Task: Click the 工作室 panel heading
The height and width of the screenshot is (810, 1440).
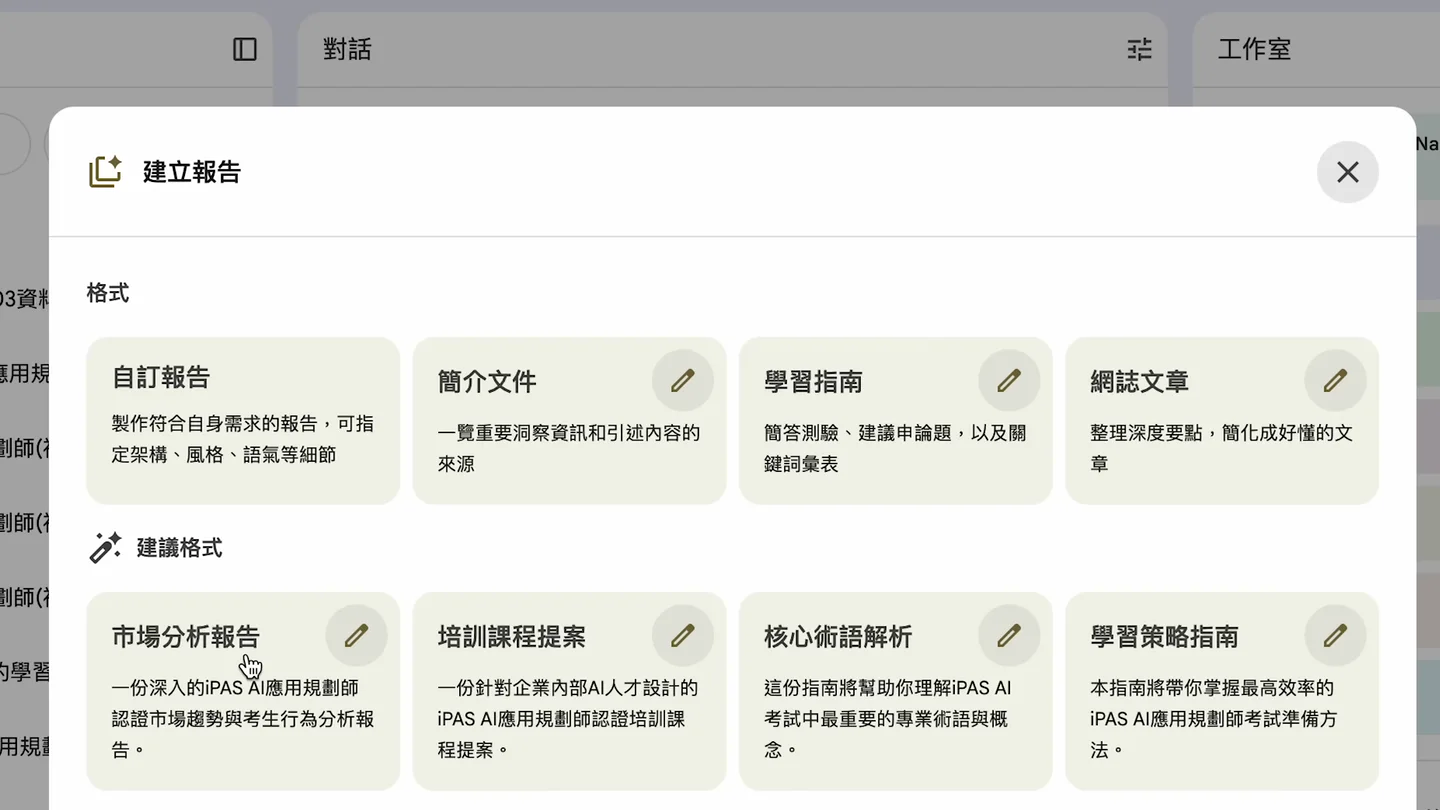Action: tap(1254, 49)
